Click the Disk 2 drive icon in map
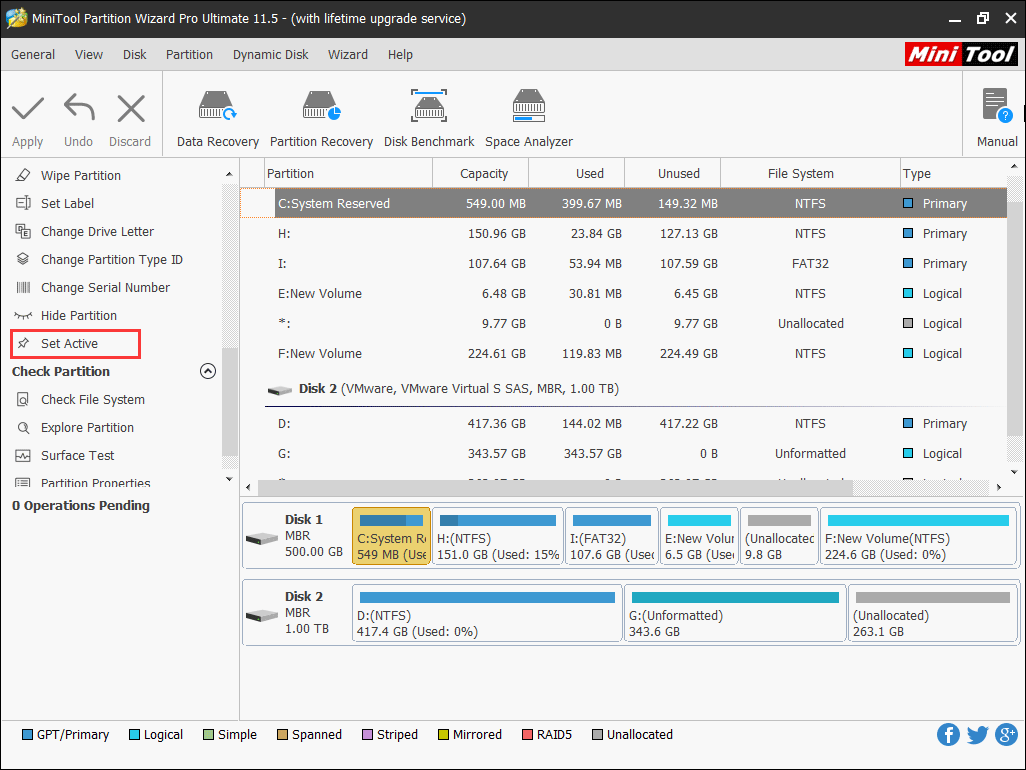 pyautogui.click(x=262, y=616)
